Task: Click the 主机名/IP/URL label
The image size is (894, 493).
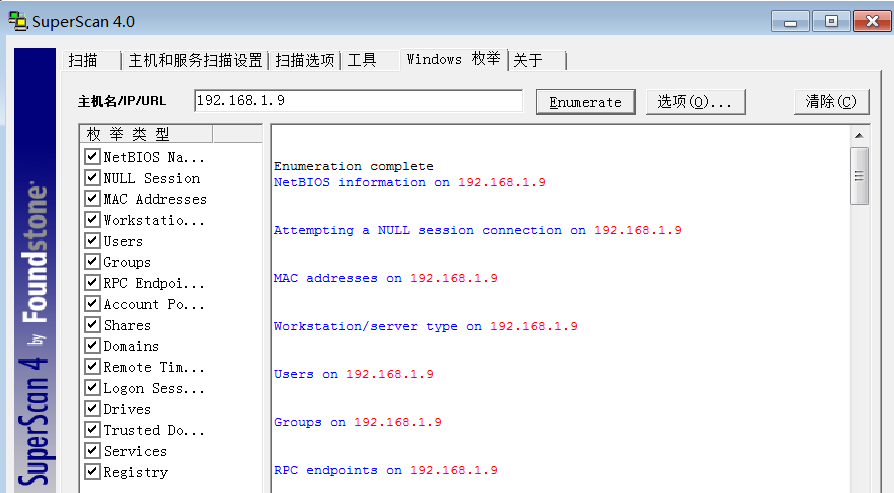Action: click(x=121, y=101)
